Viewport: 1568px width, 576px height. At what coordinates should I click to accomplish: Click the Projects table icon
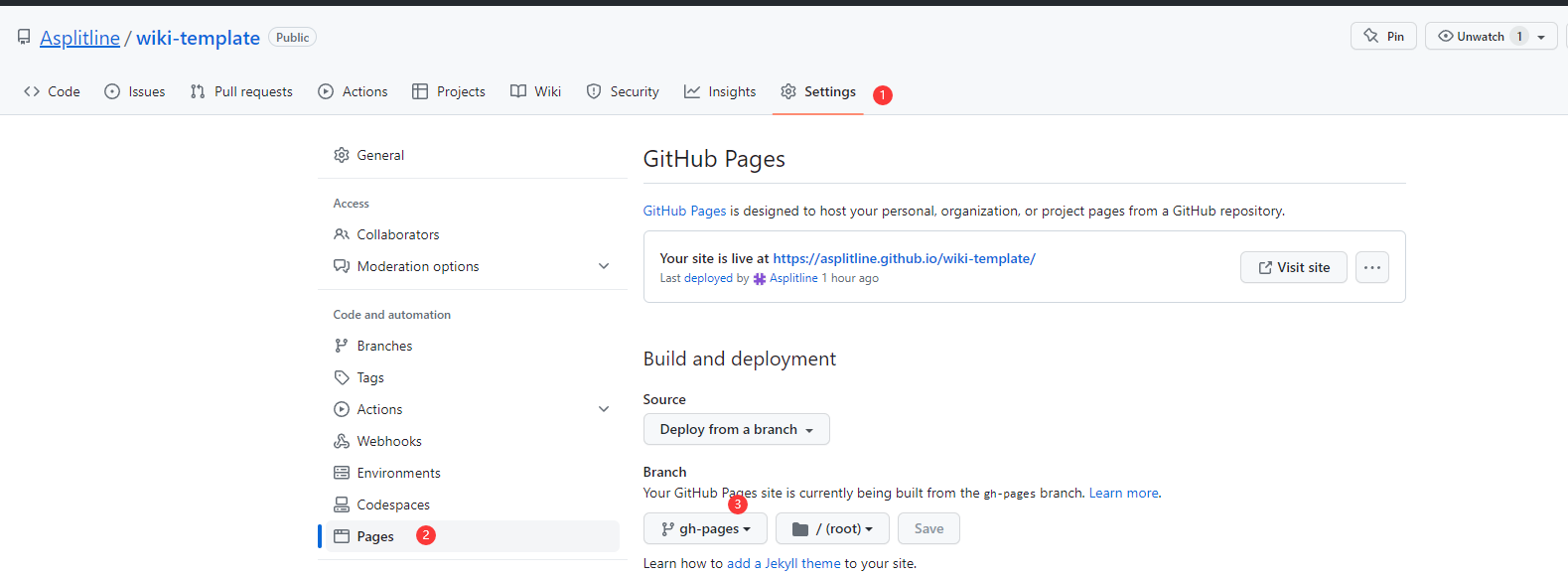[420, 91]
